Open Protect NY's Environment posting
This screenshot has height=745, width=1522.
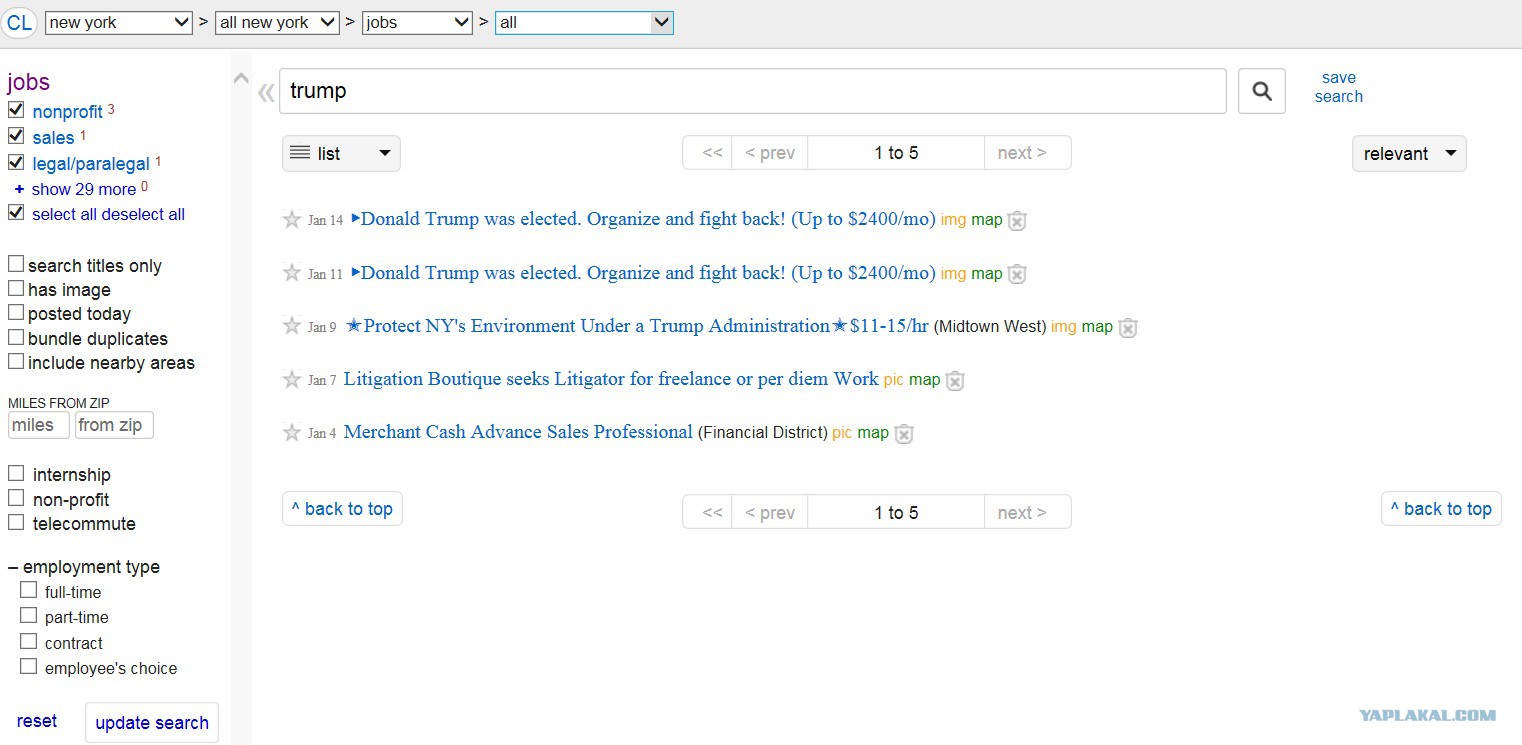[637, 326]
